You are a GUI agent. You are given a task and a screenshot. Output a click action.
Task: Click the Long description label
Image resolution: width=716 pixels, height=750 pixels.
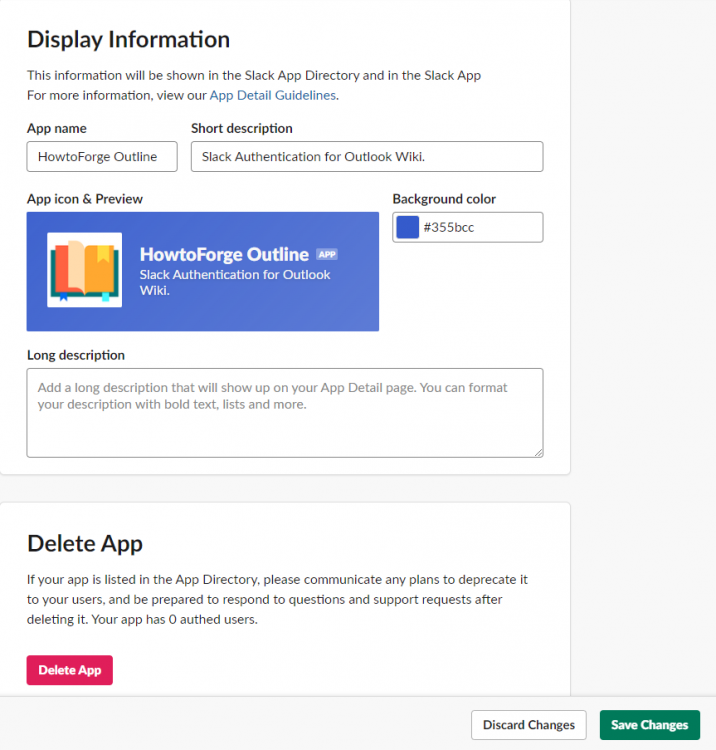pos(76,355)
